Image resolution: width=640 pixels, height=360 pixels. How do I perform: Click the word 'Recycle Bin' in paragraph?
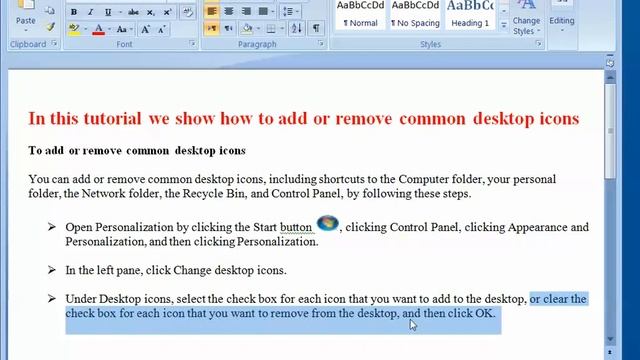[x=214, y=193]
